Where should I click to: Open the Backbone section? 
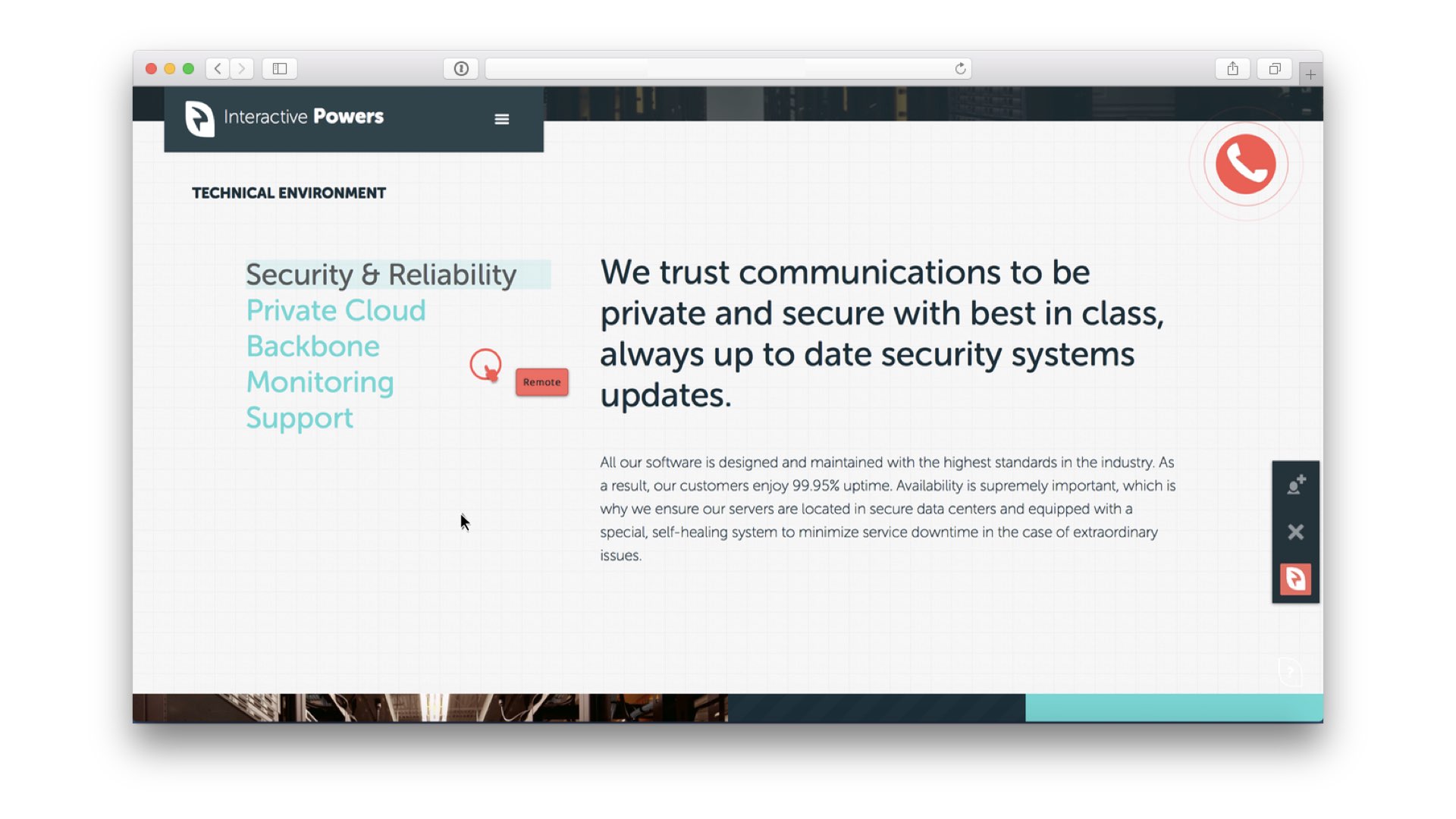tap(312, 347)
